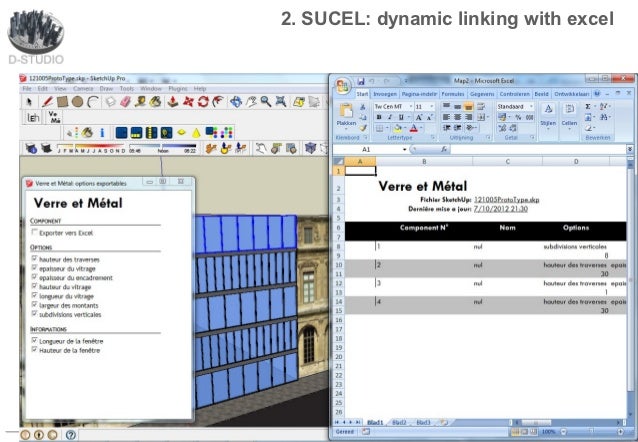Select the pink Eraser tool

[x=125, y=102]
